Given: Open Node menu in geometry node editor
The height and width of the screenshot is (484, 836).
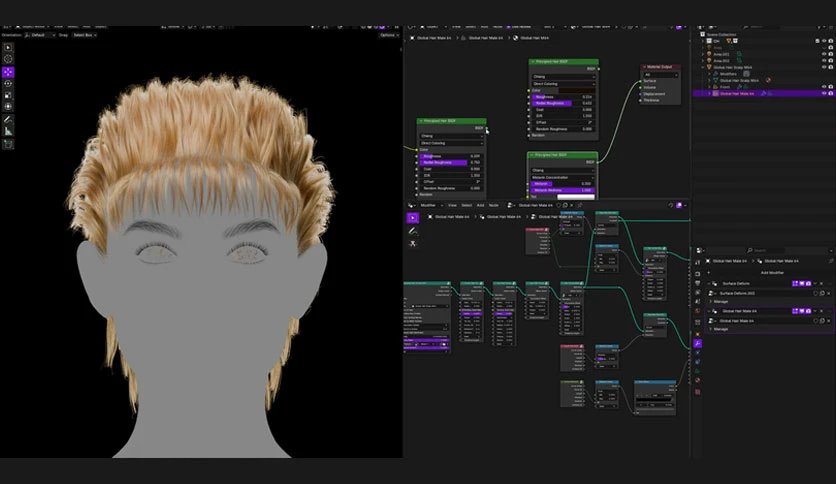Looking at the screenshot, I should point(494,205).
